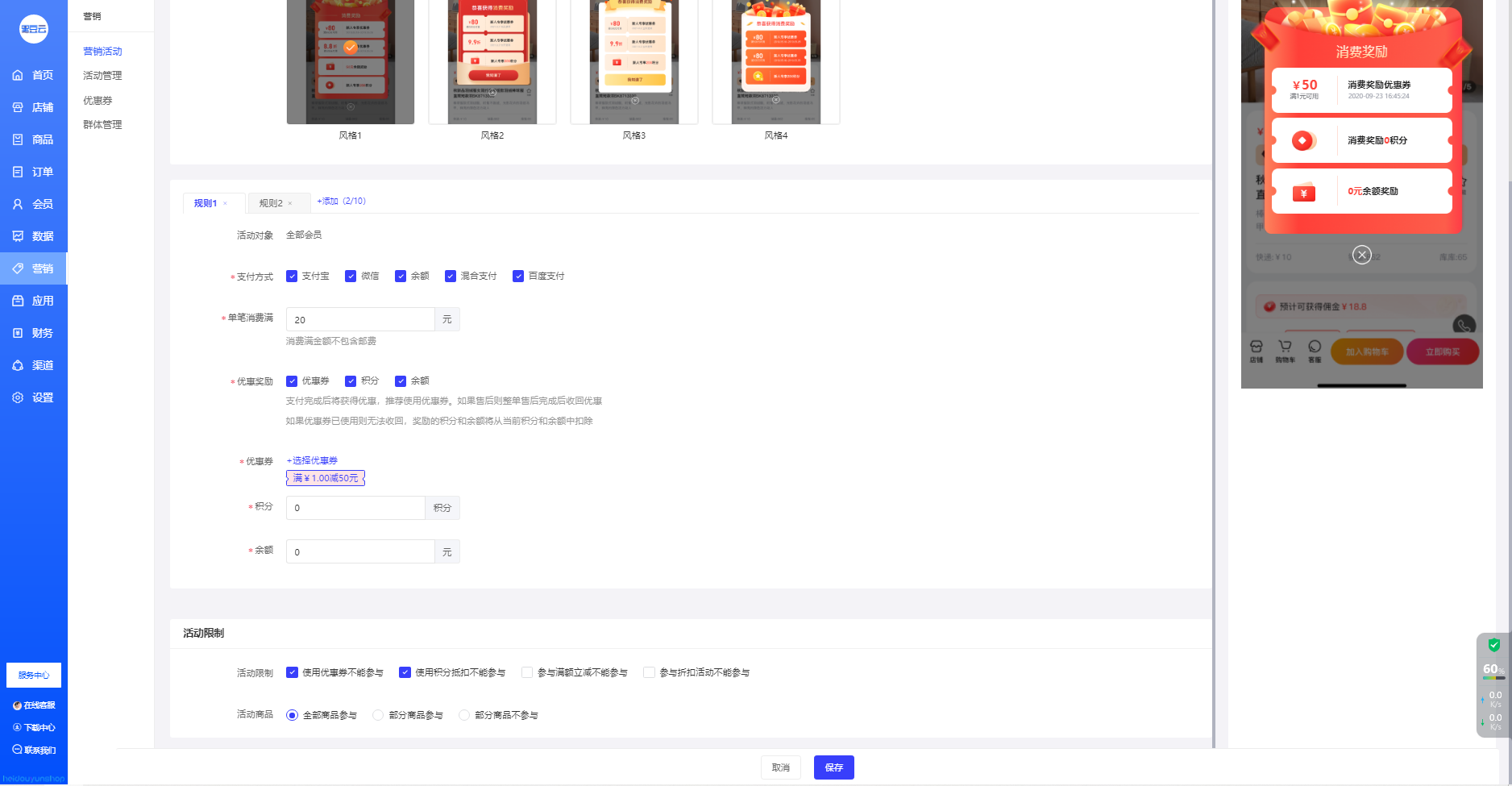
Task: Toggle the 支付宝 payment checkbox
Action: [x=292, y=277]
